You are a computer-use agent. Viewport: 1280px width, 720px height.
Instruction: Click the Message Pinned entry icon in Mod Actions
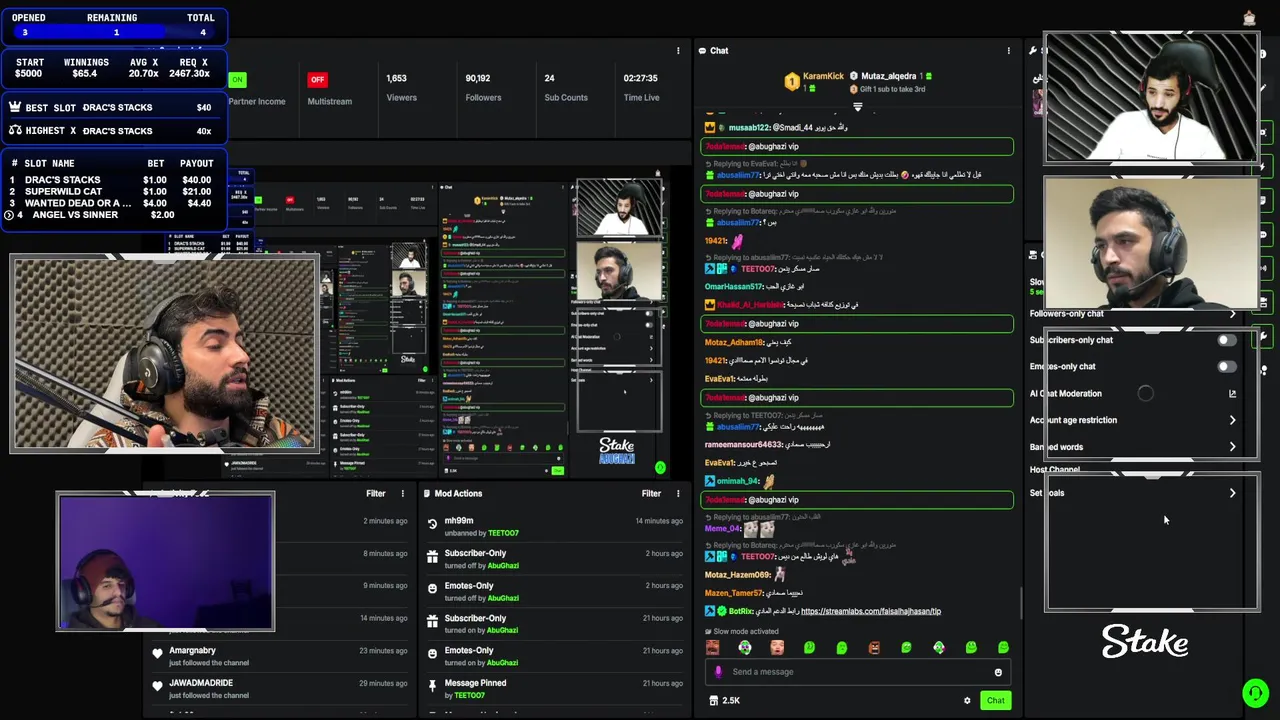click(432, 685)
